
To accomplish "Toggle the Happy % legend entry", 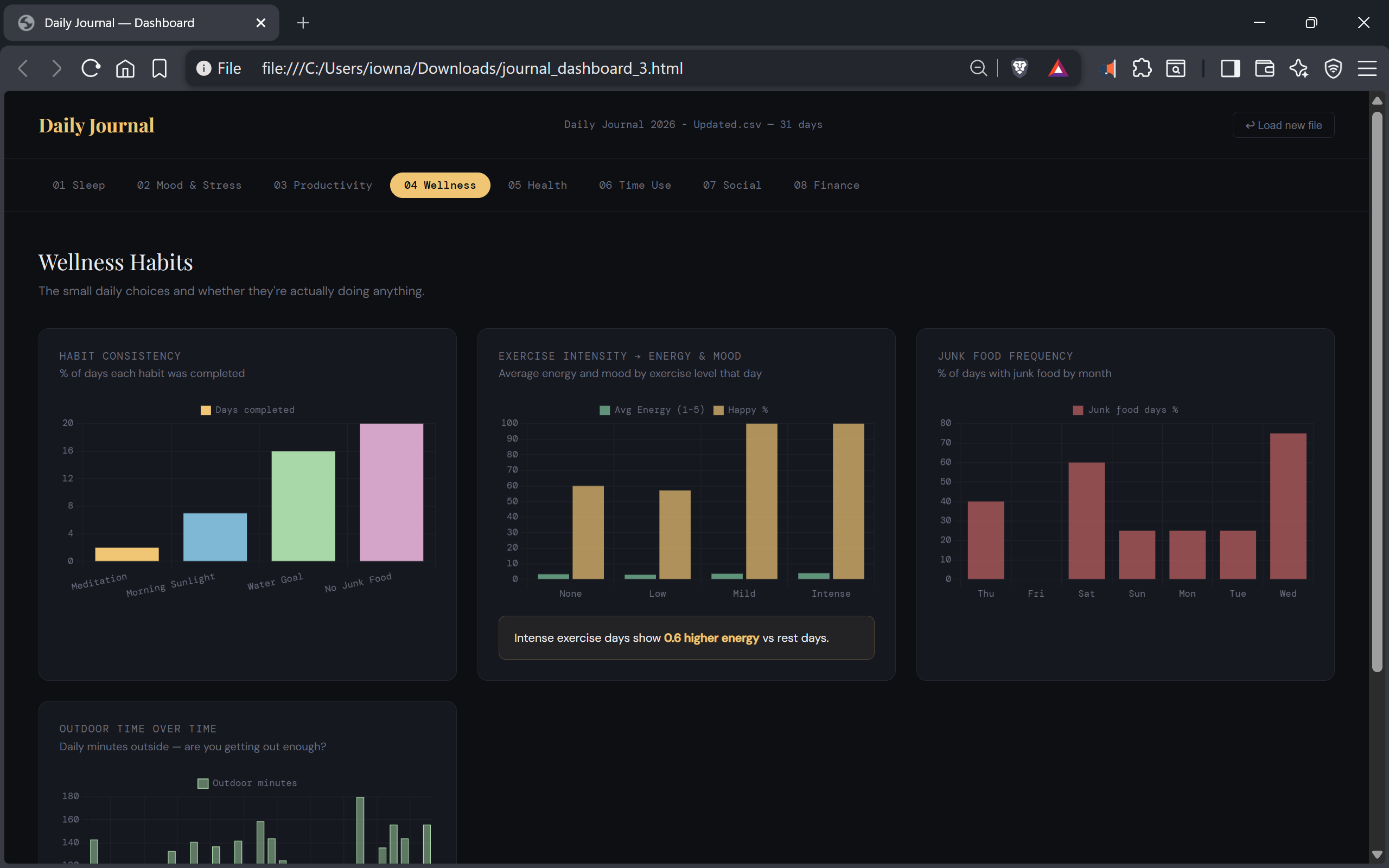I will 741,409.
